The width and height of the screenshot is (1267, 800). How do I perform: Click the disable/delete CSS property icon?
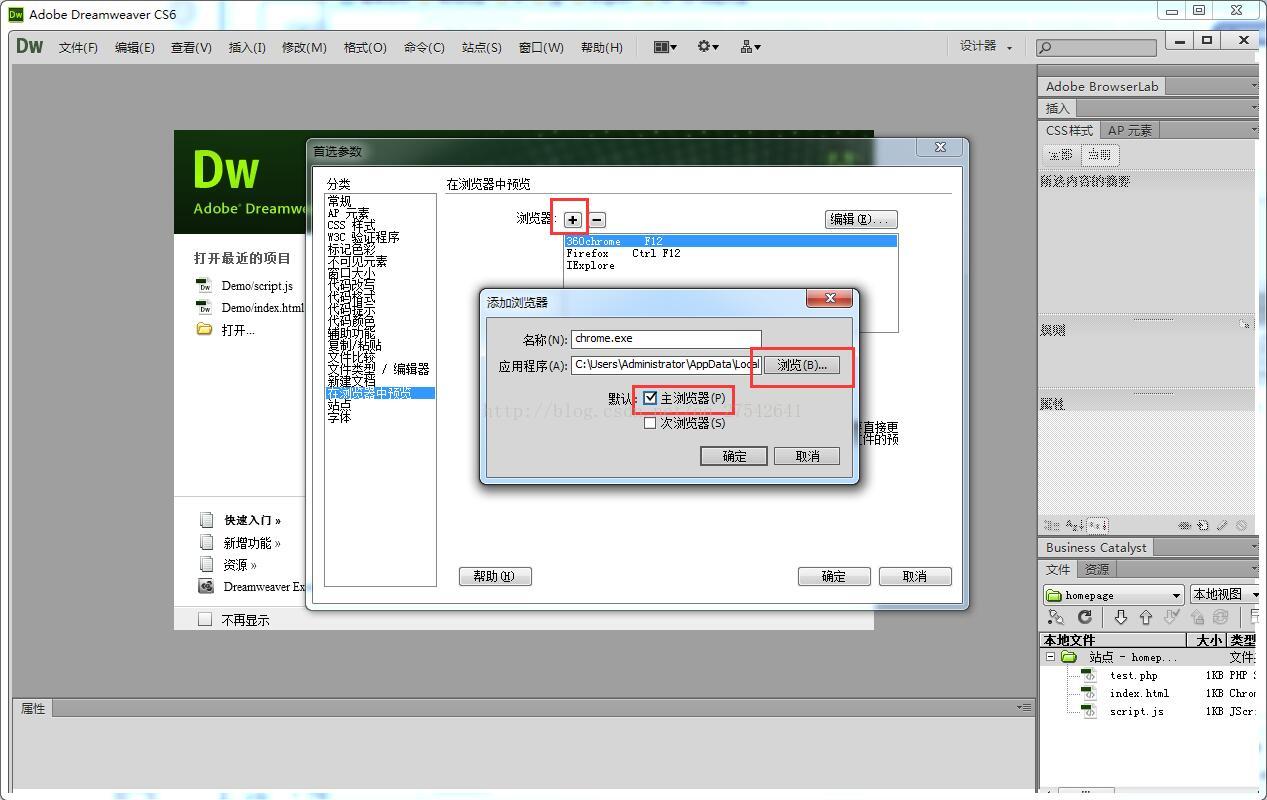pos(1241,525)
